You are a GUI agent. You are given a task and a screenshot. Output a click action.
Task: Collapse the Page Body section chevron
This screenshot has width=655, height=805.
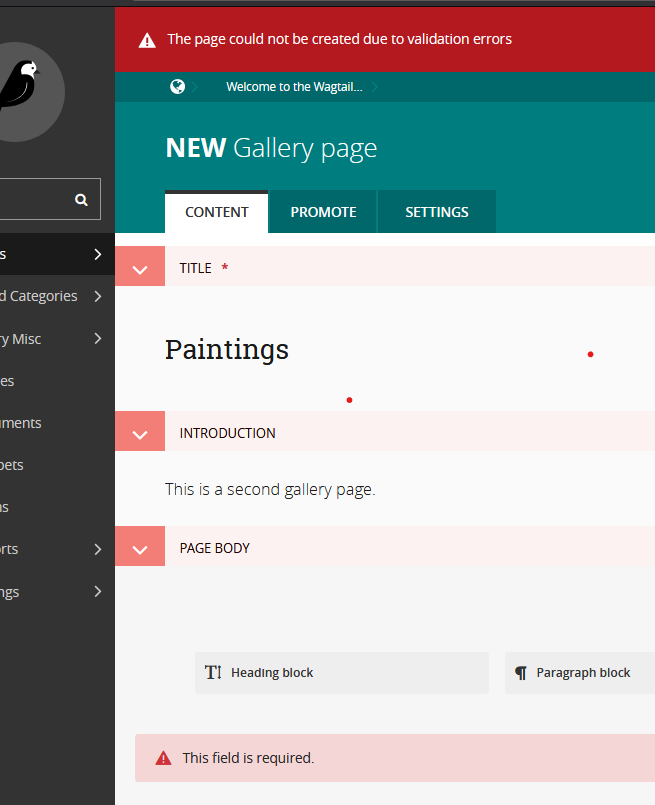pos(140,546)
